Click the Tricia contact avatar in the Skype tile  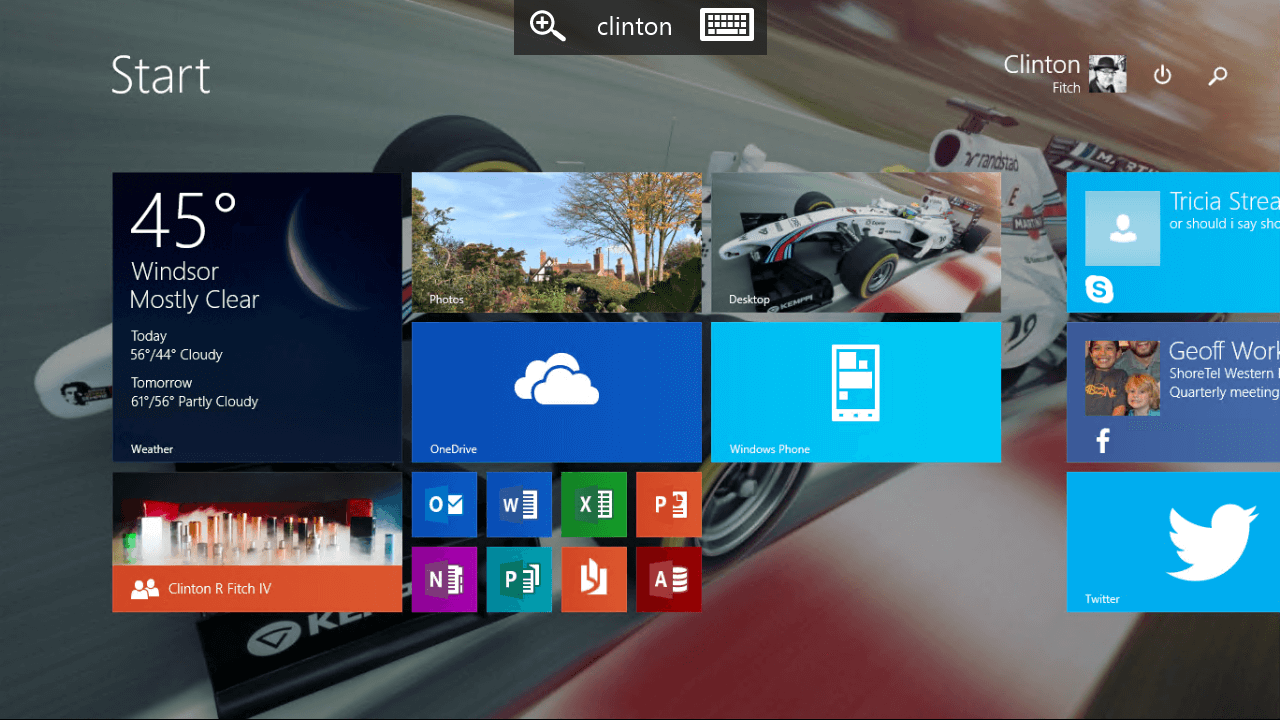click(x=1122, y=228)
